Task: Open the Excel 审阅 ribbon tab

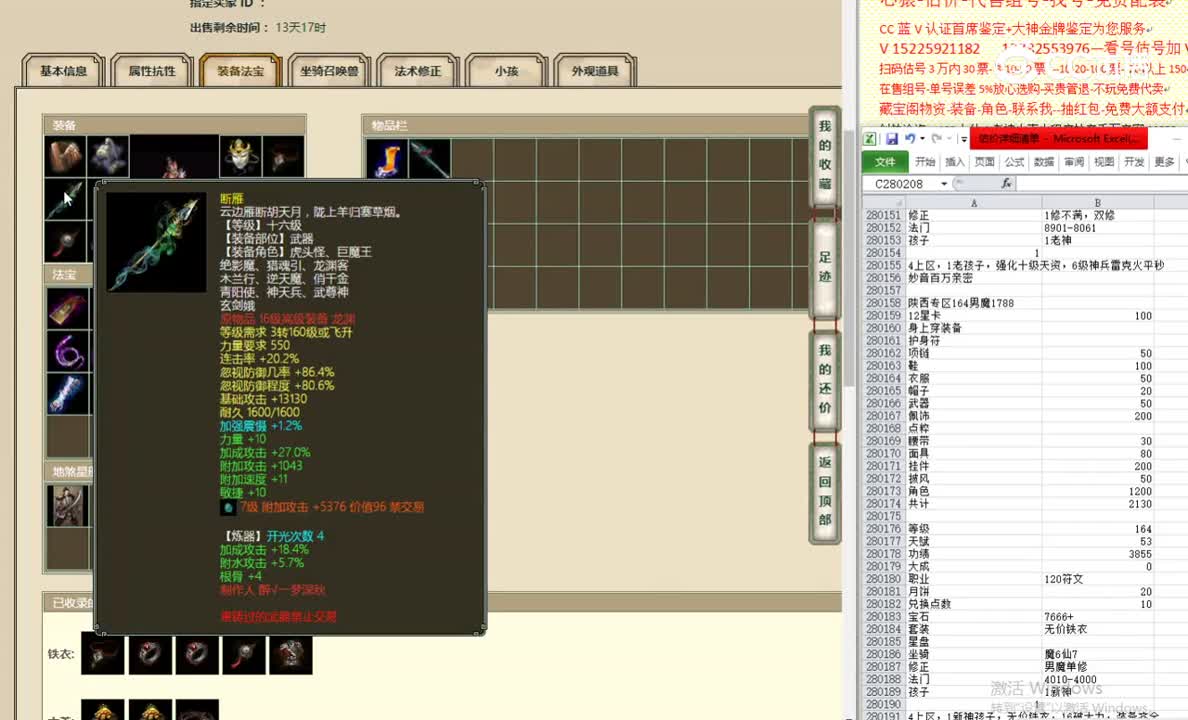Action: [1074, 161]
